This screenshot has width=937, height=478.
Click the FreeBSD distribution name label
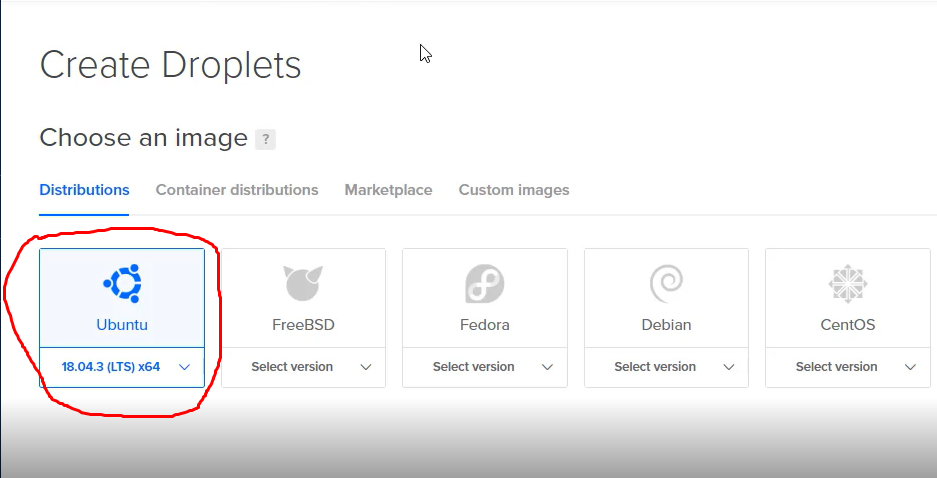(x=304, y=325)
